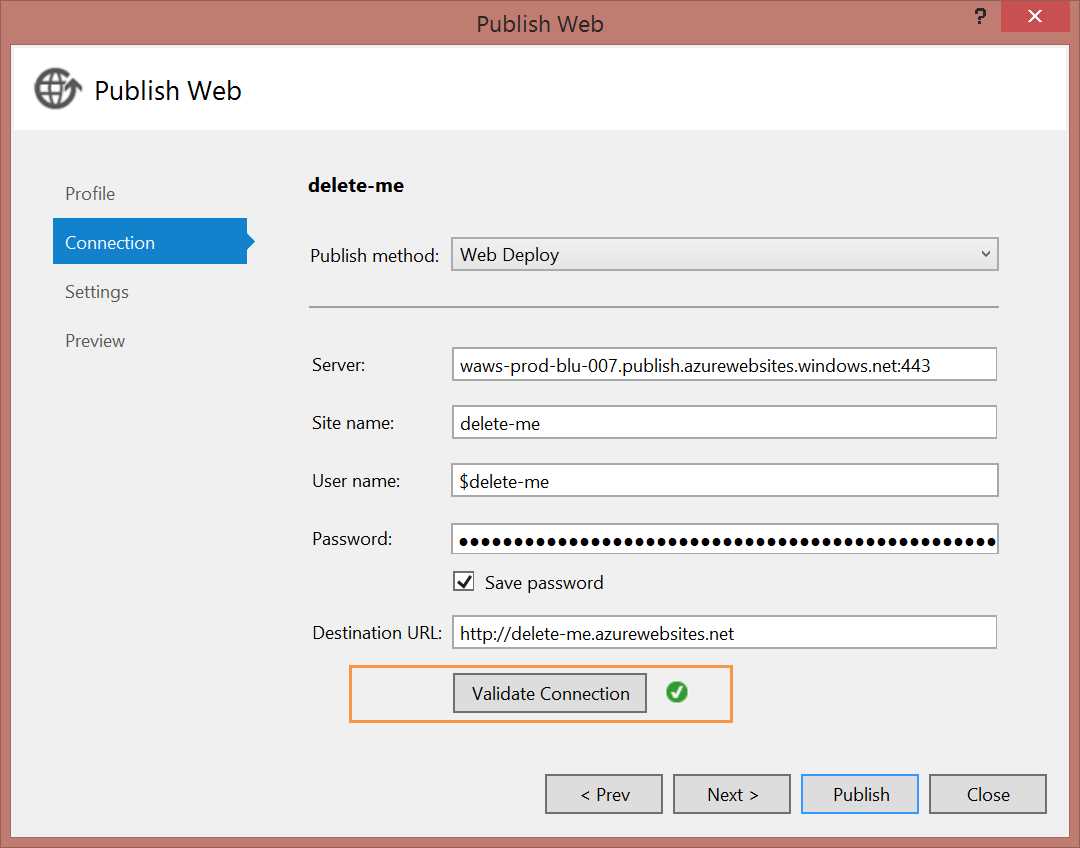Image resolution: width=1080 pixels, height=848 pixels.
Task: Go to the Preview step
Action: [x=94, y=340]
